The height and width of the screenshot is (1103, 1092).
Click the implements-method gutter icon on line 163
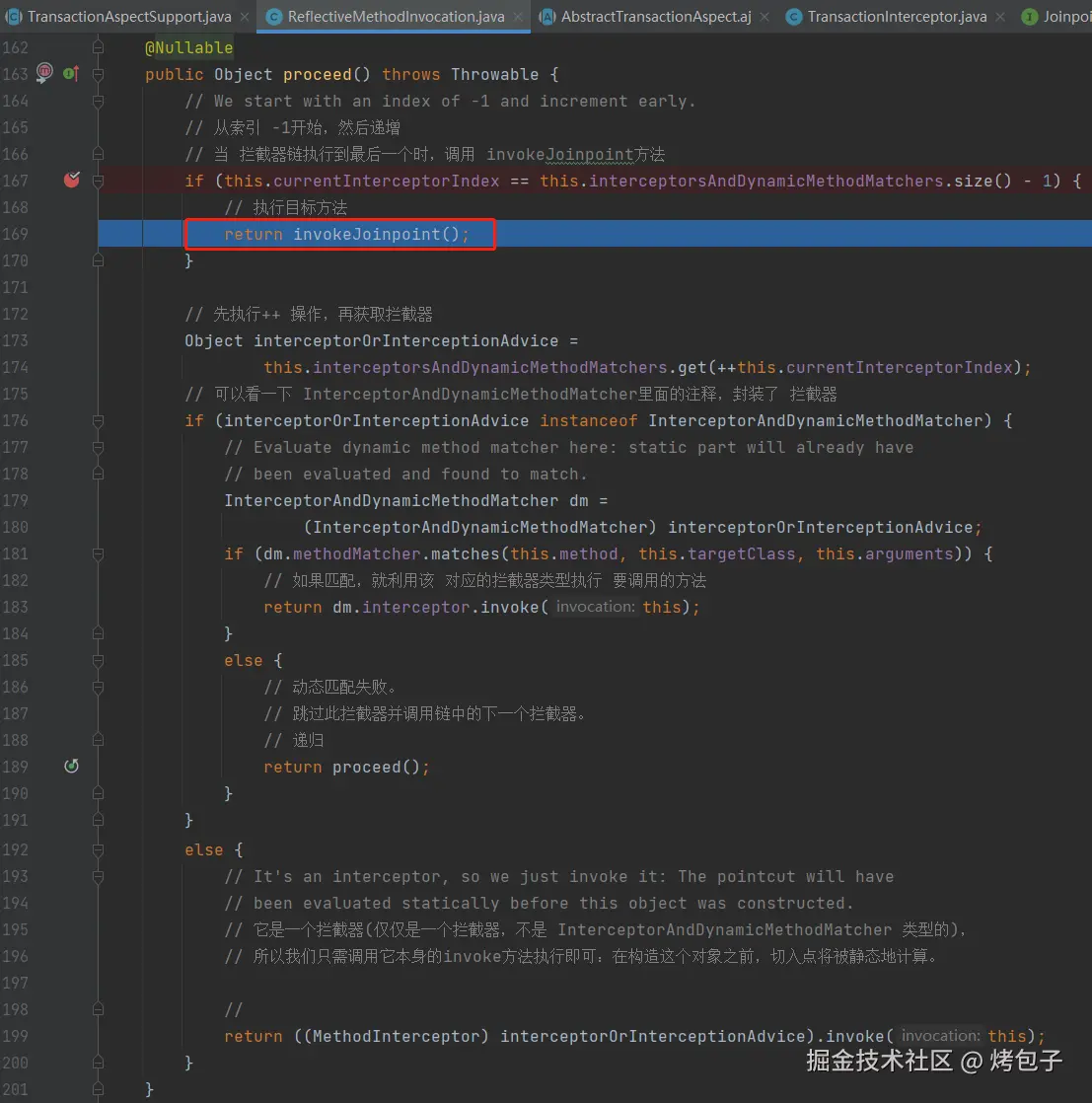[70, 73]
